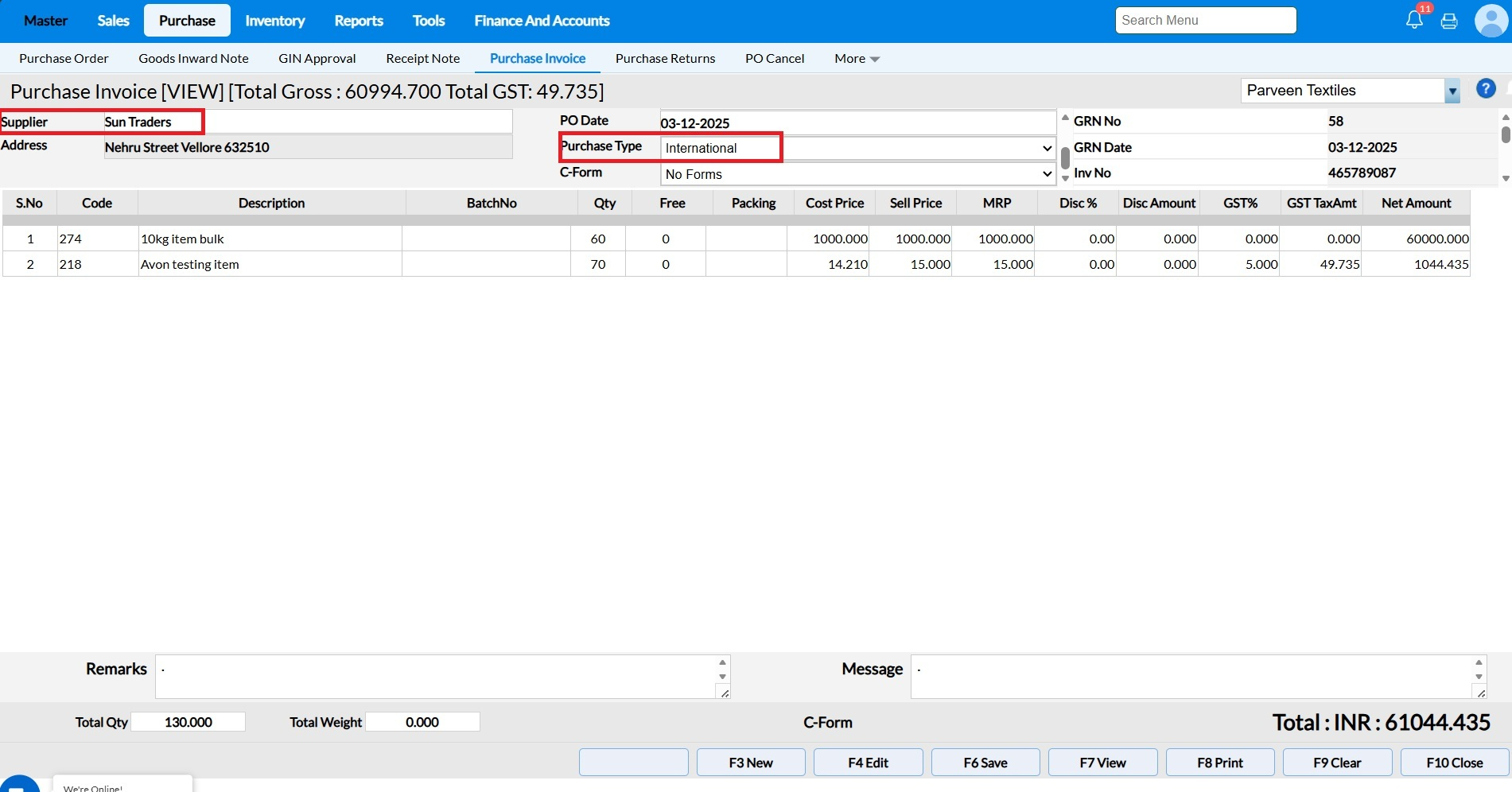Expand the Parveen Textiles company dropdown
Image resolution: width=1512 pixels, height=792 pixels.
coord(1452,91)
